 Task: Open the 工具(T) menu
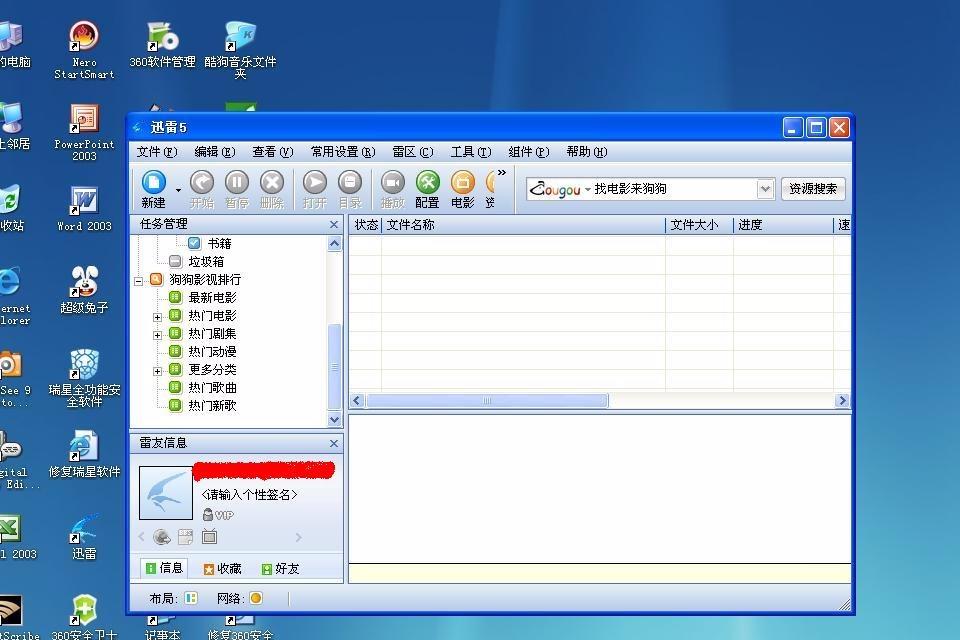(471, 152)
